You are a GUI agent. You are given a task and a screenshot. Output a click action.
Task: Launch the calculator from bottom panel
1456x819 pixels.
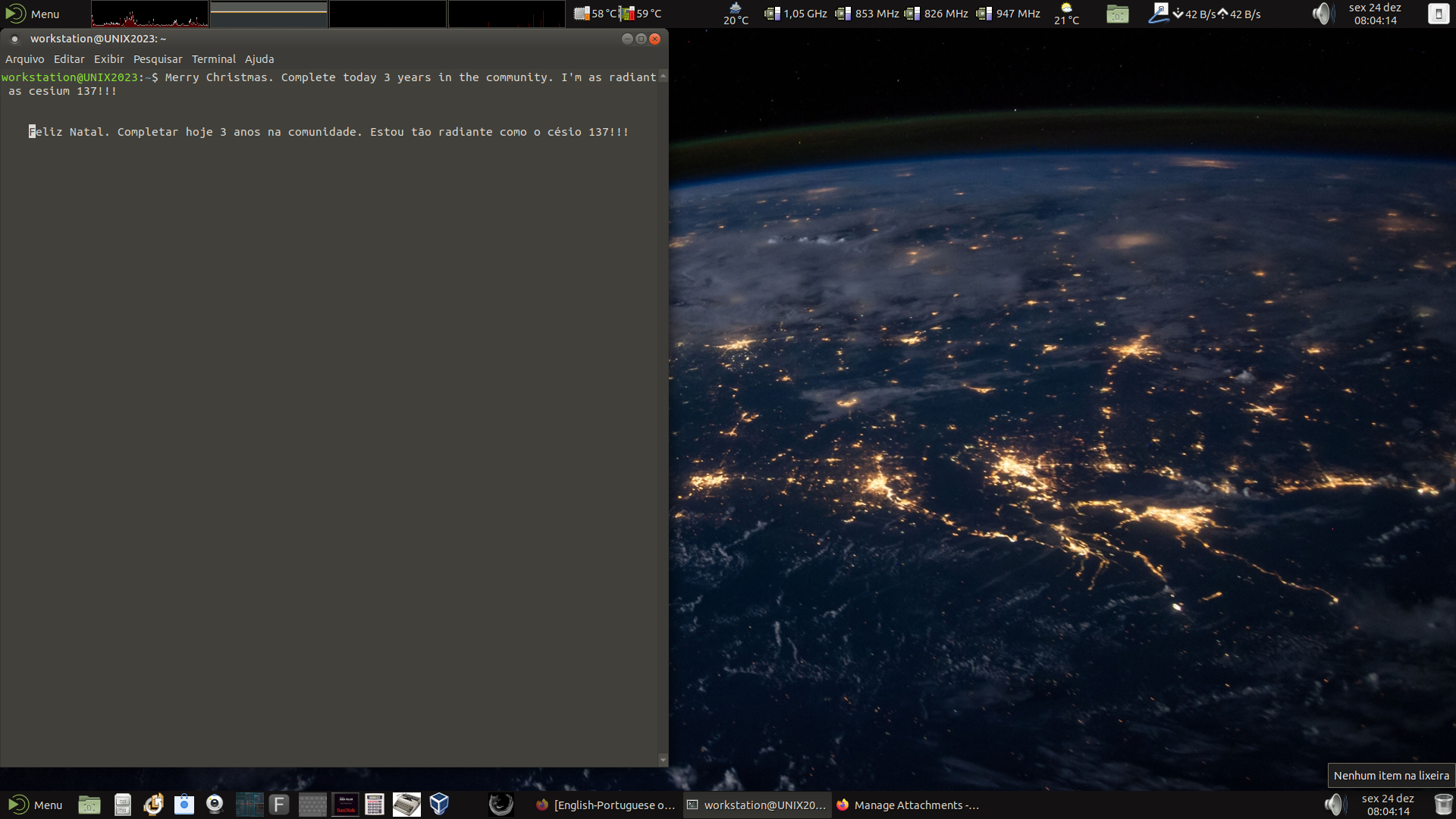[x=375, y=805]
